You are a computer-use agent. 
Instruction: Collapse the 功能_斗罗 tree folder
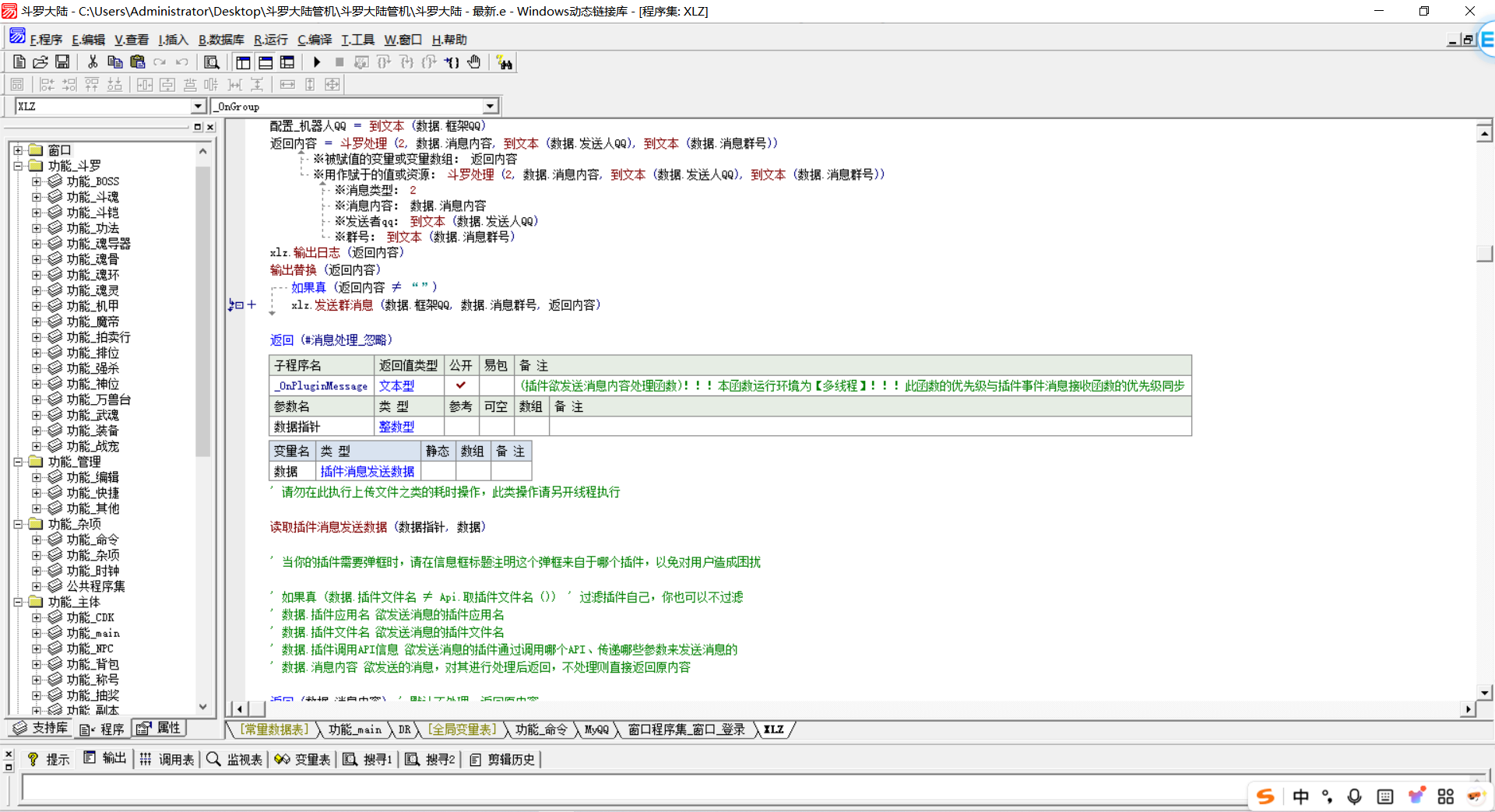pos(18,166)
